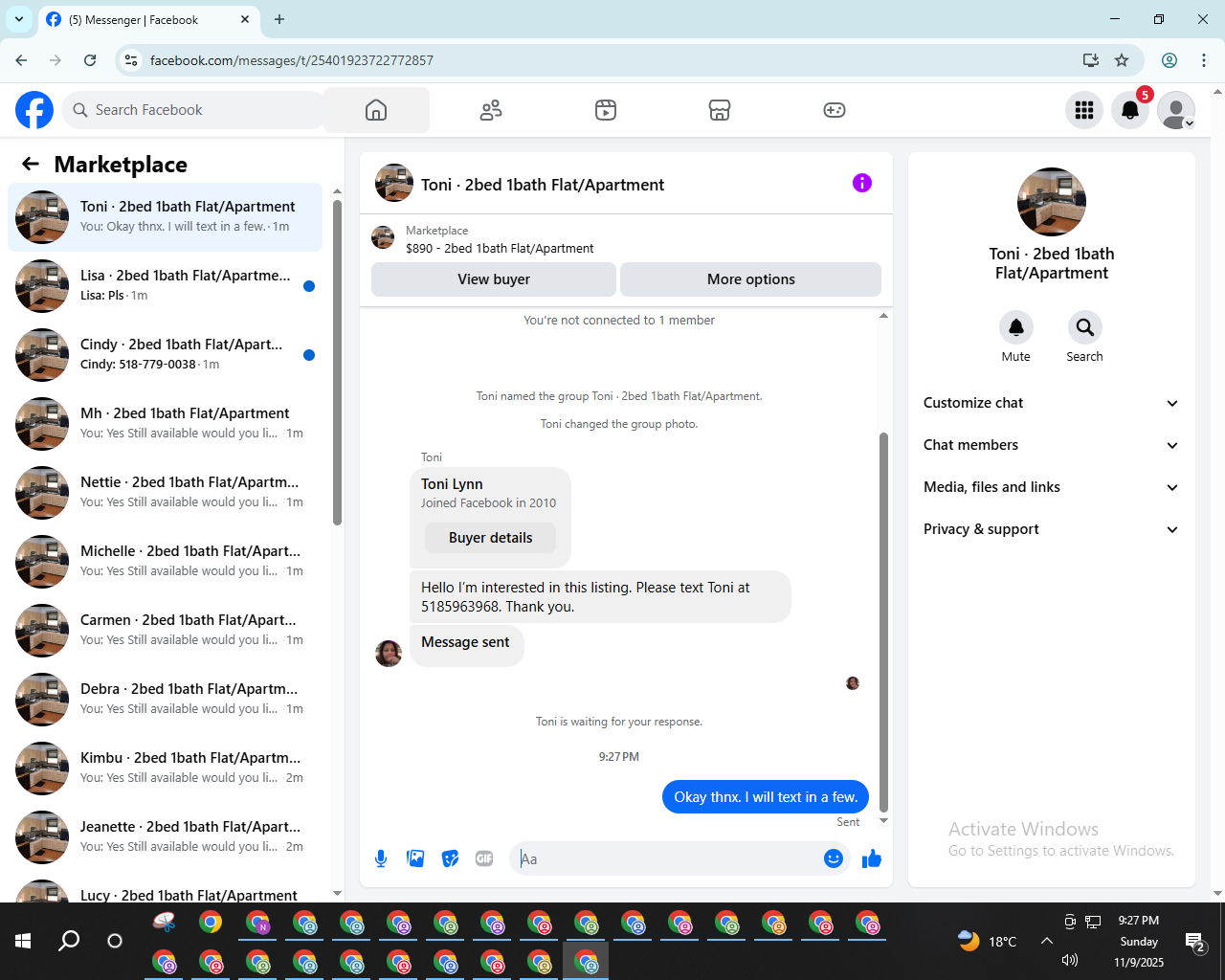This screenshot has height=980, width=1225.
Task: Open Debra's 2bed 1bath conversation
Action: pyautogui.click(x=166, y=700)
